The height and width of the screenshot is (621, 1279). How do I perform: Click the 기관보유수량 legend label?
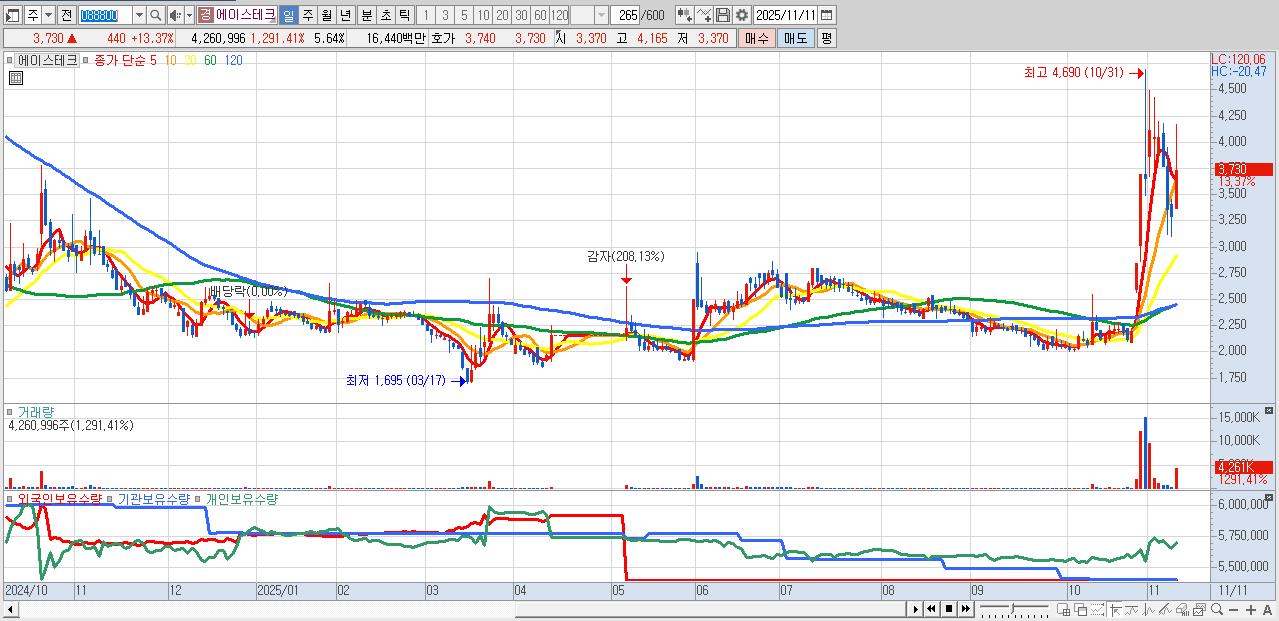tap(154, 498)
